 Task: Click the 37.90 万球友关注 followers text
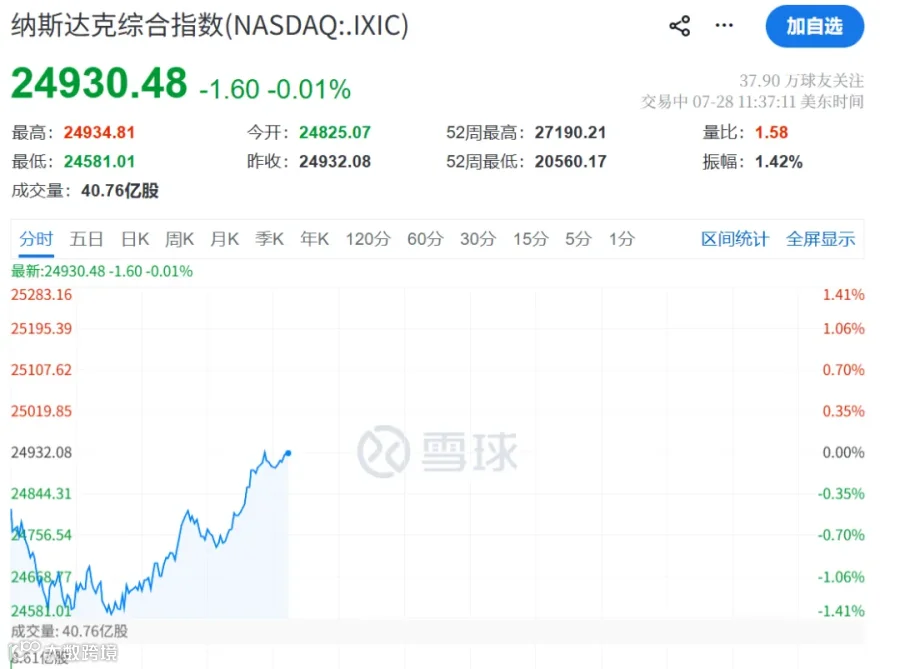(x=801, y=80)
